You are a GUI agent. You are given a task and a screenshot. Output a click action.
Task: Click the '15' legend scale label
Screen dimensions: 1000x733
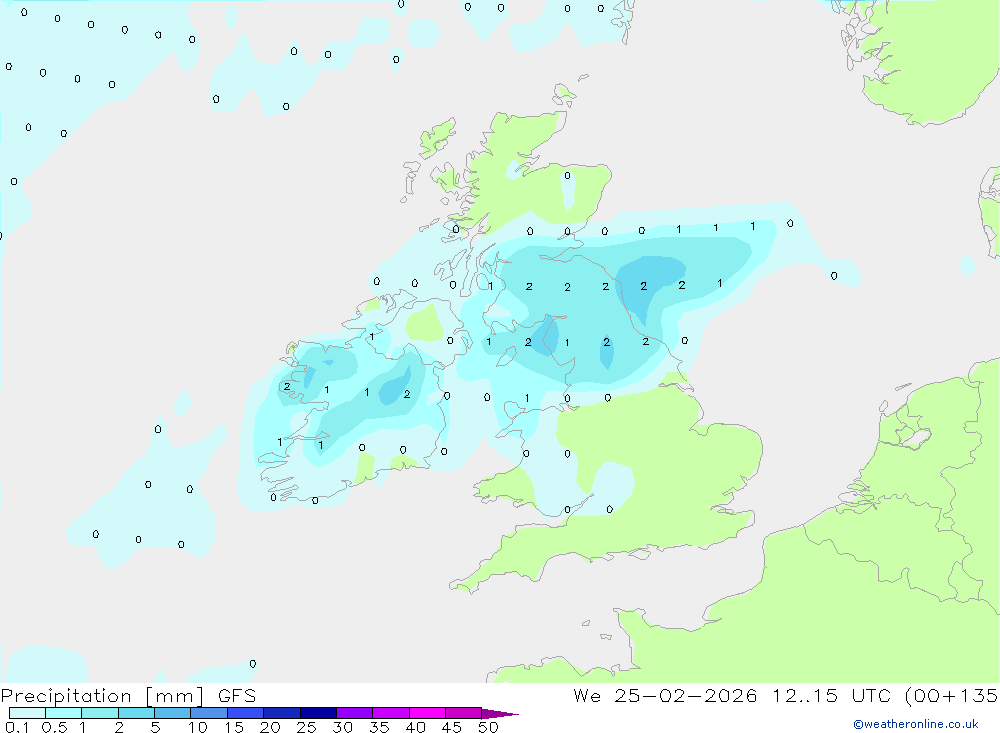click(x=234, y=727)
